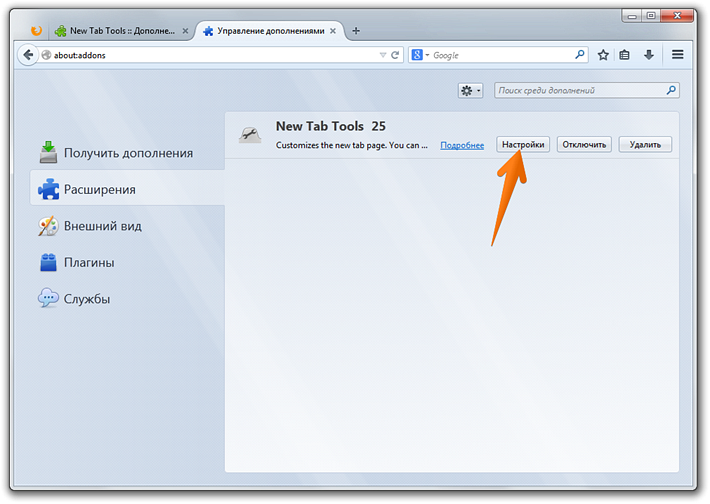Open URL history dropdown arrow
The width and height of the screenshot is (710, 504).
pos(383,55)
